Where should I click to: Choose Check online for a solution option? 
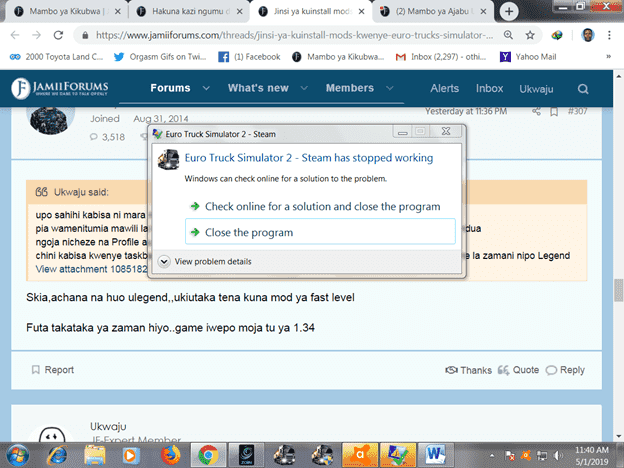tap(320, 207)
